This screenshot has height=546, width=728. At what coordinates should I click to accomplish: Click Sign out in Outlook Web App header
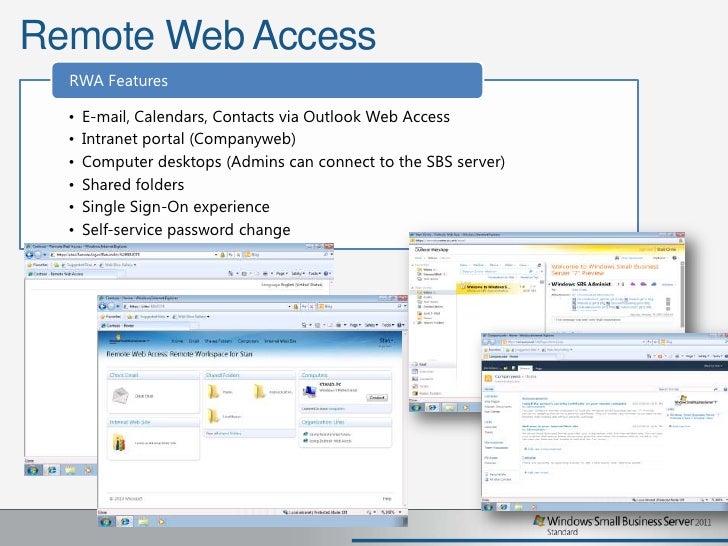pos(646,249)
